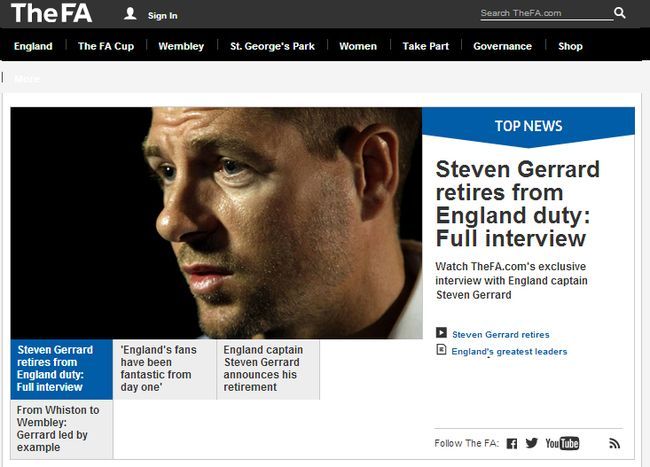
Task: Click the video play icon beside Steven Gerrard retires
Action: (x=441, y=334)
